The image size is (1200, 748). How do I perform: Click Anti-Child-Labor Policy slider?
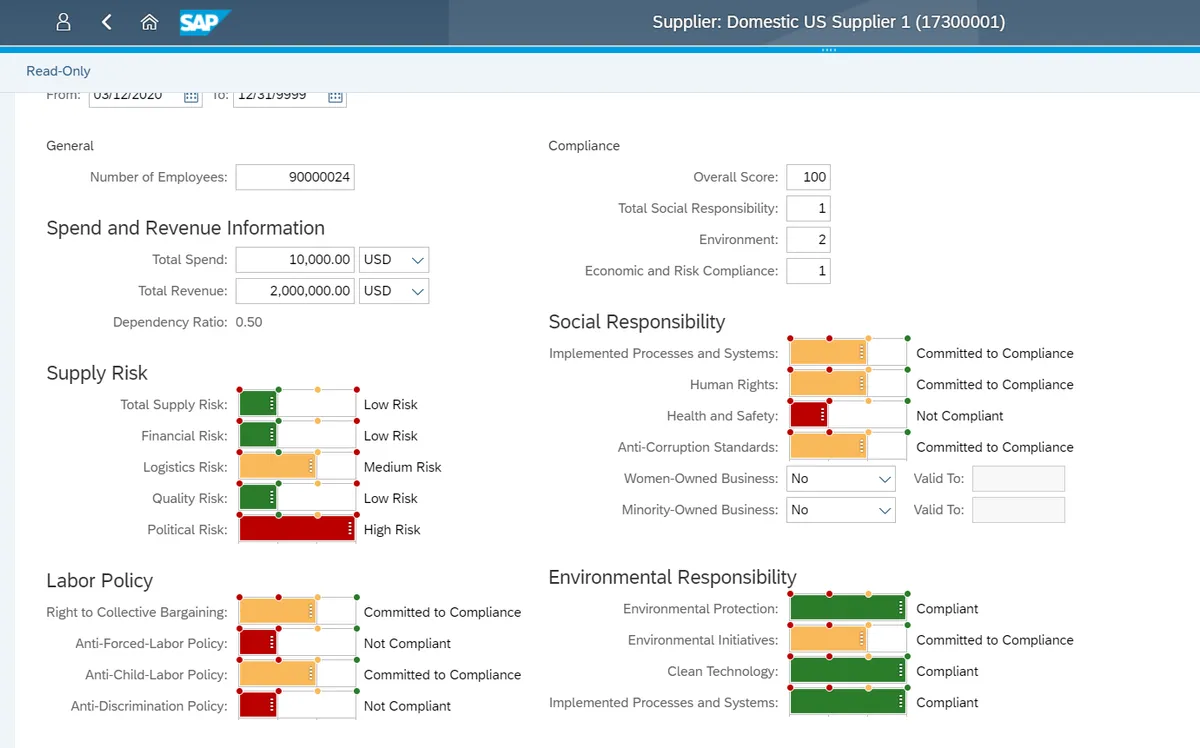click(298, 674)
